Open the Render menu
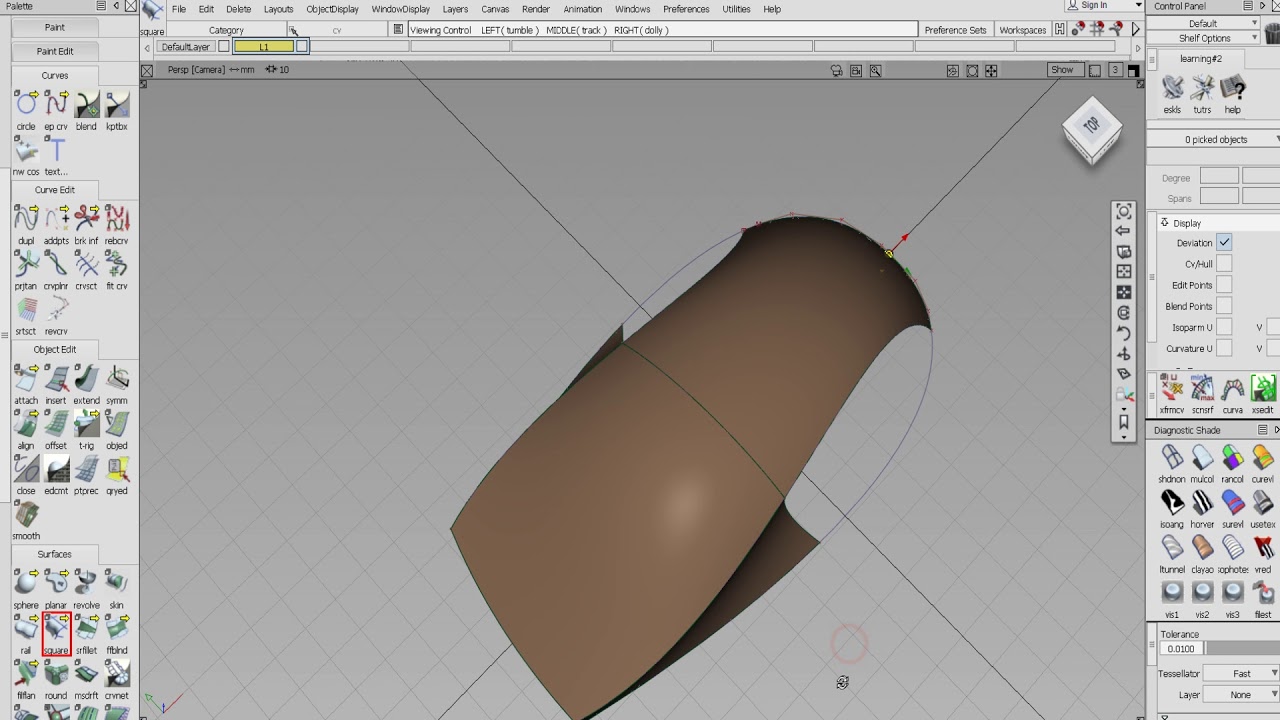The image size is (1280, 720). click(x=536, y=9)
